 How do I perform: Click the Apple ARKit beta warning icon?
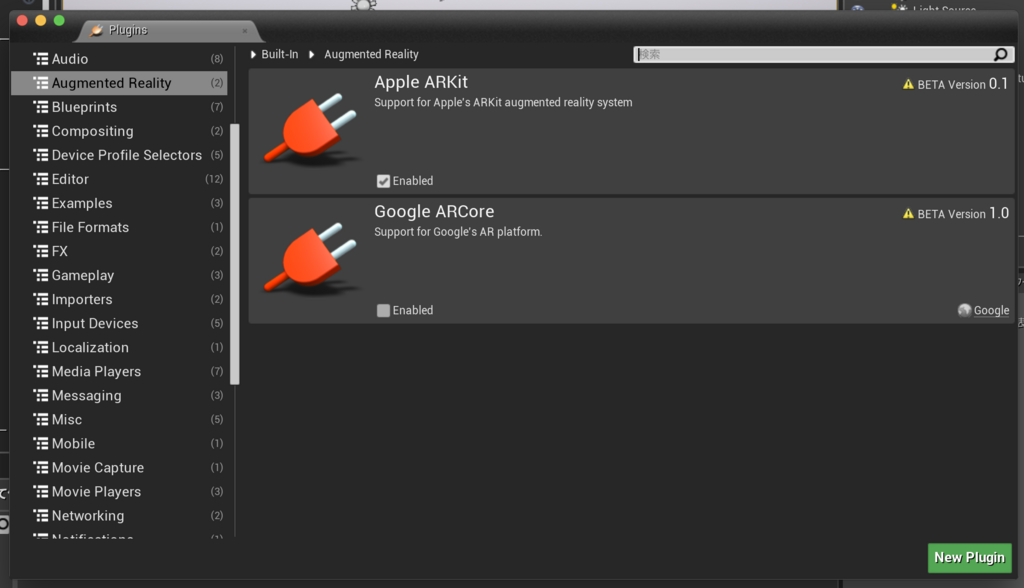click(908, 84)
